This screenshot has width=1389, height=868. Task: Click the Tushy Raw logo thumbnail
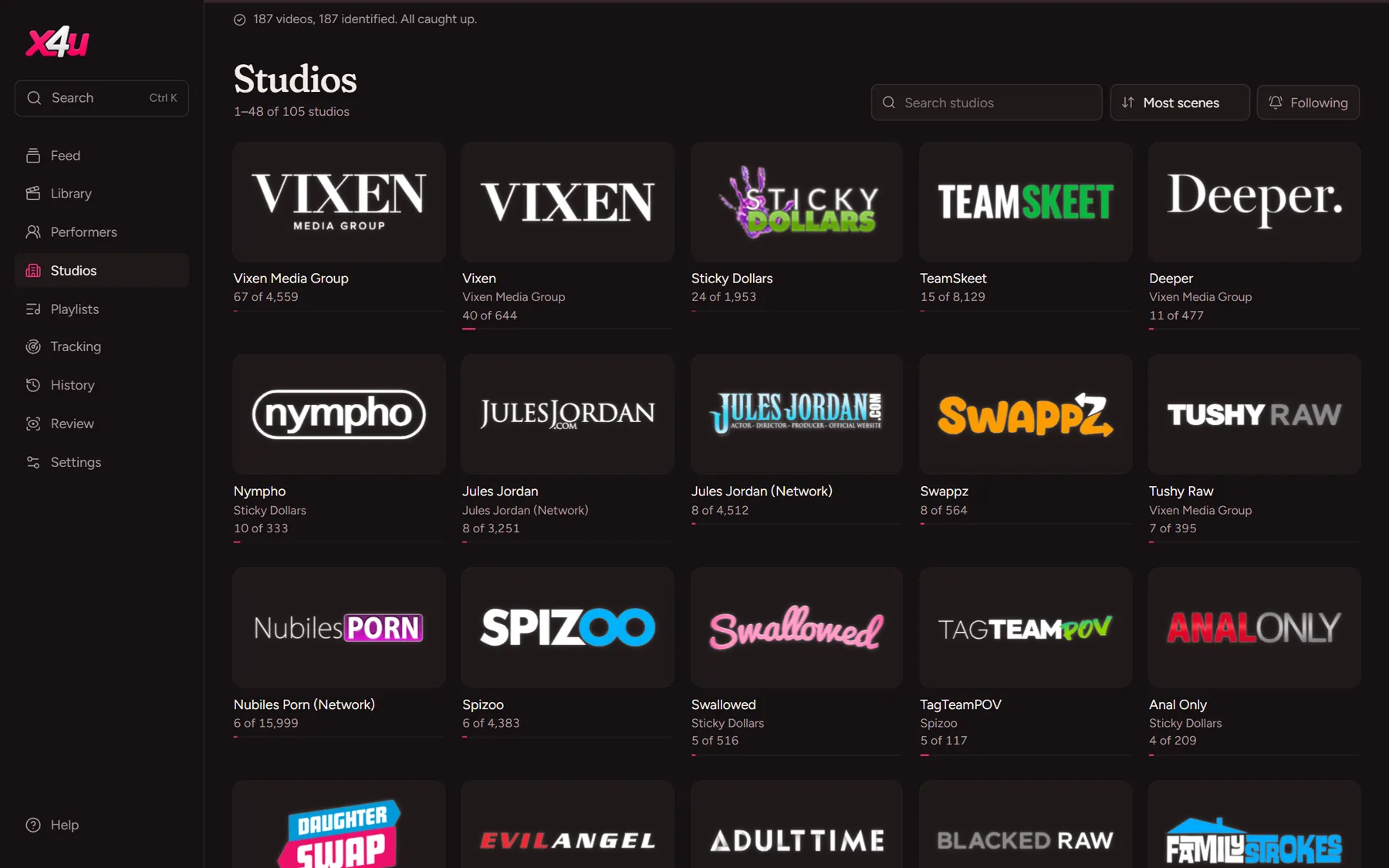[1254, 414]
